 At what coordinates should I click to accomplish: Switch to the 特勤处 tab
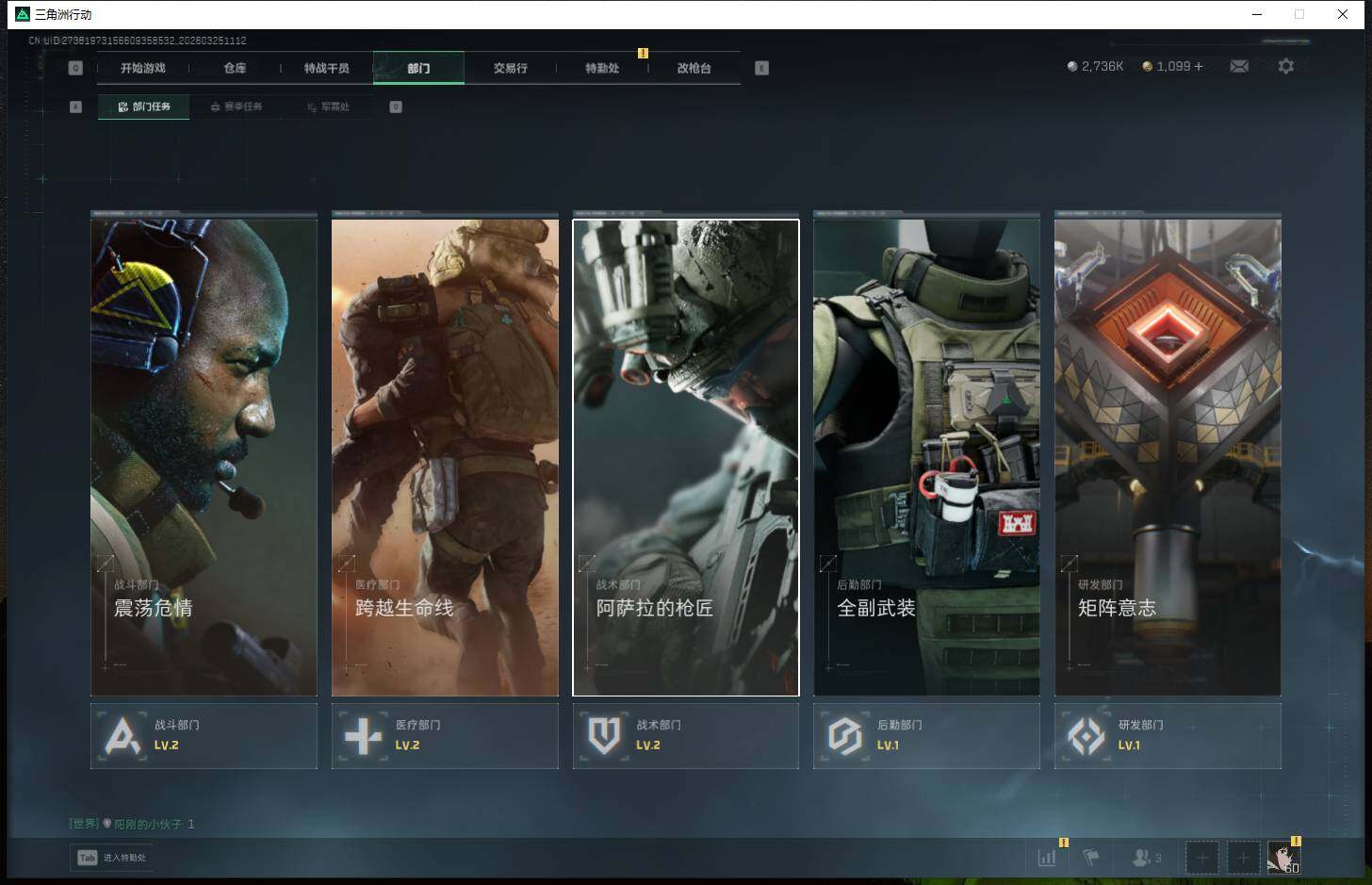pos(602,68)
